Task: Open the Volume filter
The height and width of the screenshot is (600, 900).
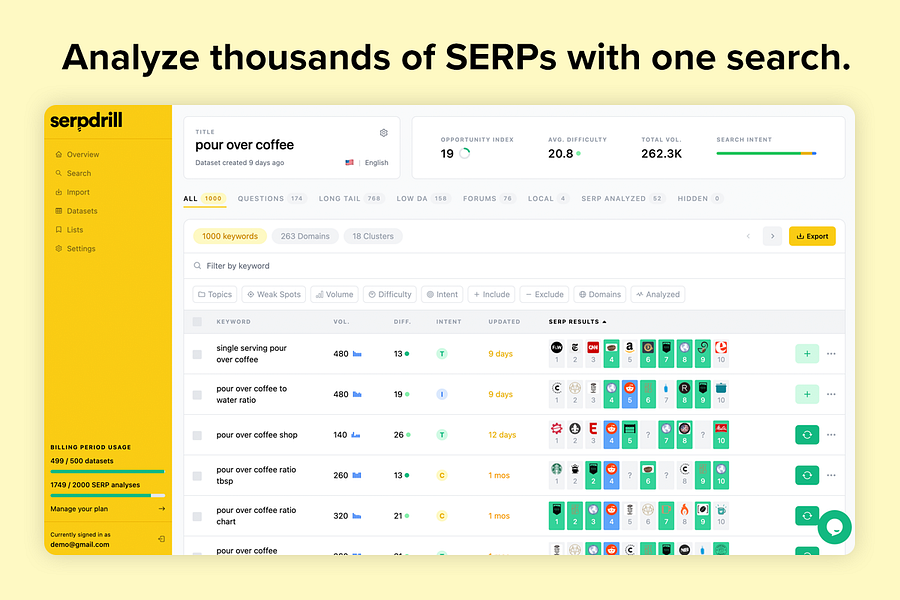Action: tap(335, 295)
